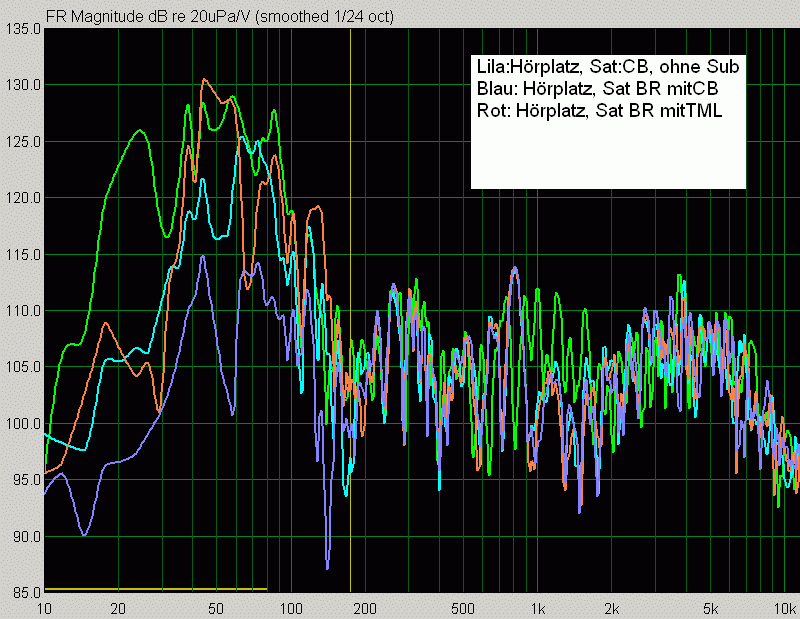Click the 90.0 y-axis label
Image resolution: width=800 pixels, height=619 pixels.
(x=23, y=537)
